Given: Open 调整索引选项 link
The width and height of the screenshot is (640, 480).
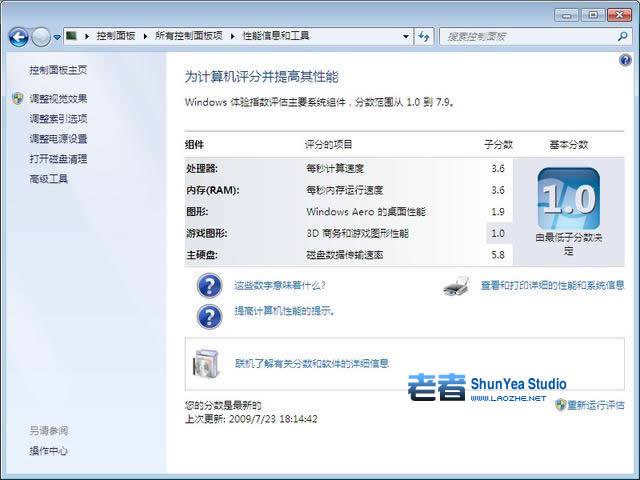Looking at the screenshot, I should click(58, 119).
